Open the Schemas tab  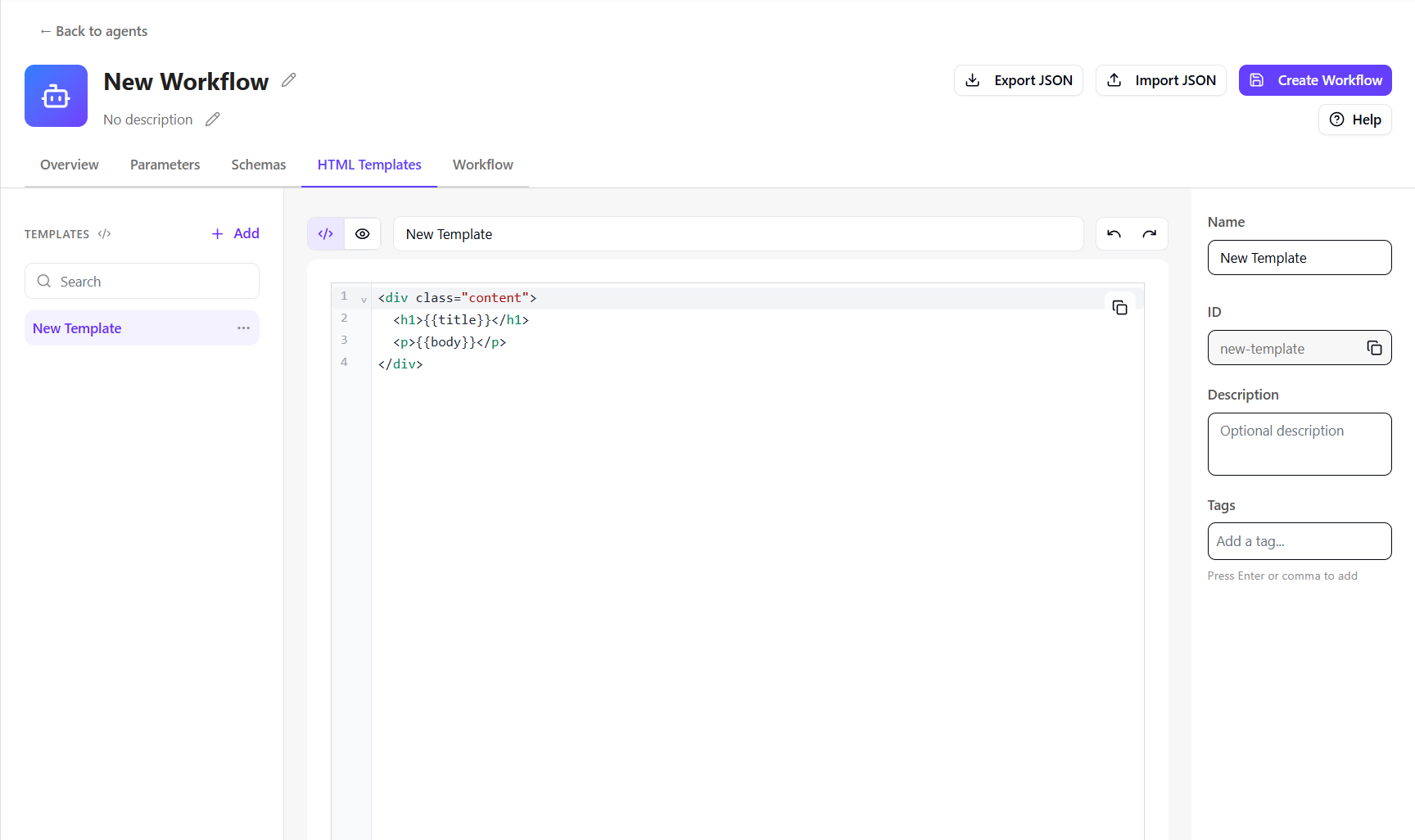coord(259,165)
